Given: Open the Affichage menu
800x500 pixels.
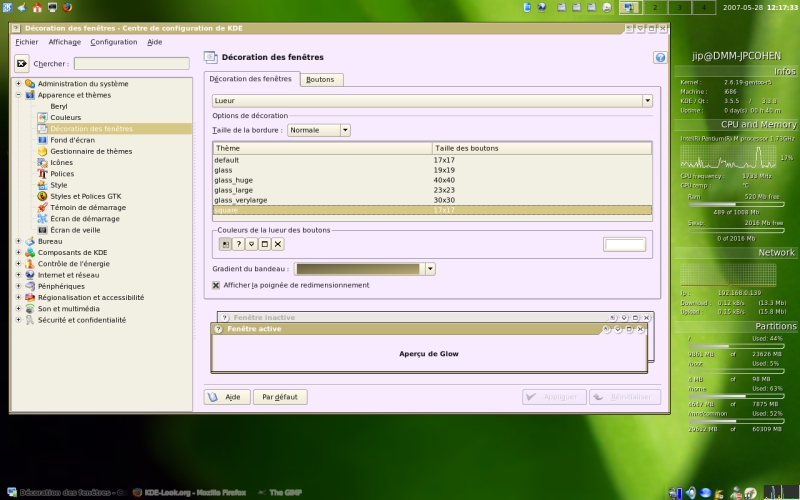Looking at the screenshot, I should point(65,42).
